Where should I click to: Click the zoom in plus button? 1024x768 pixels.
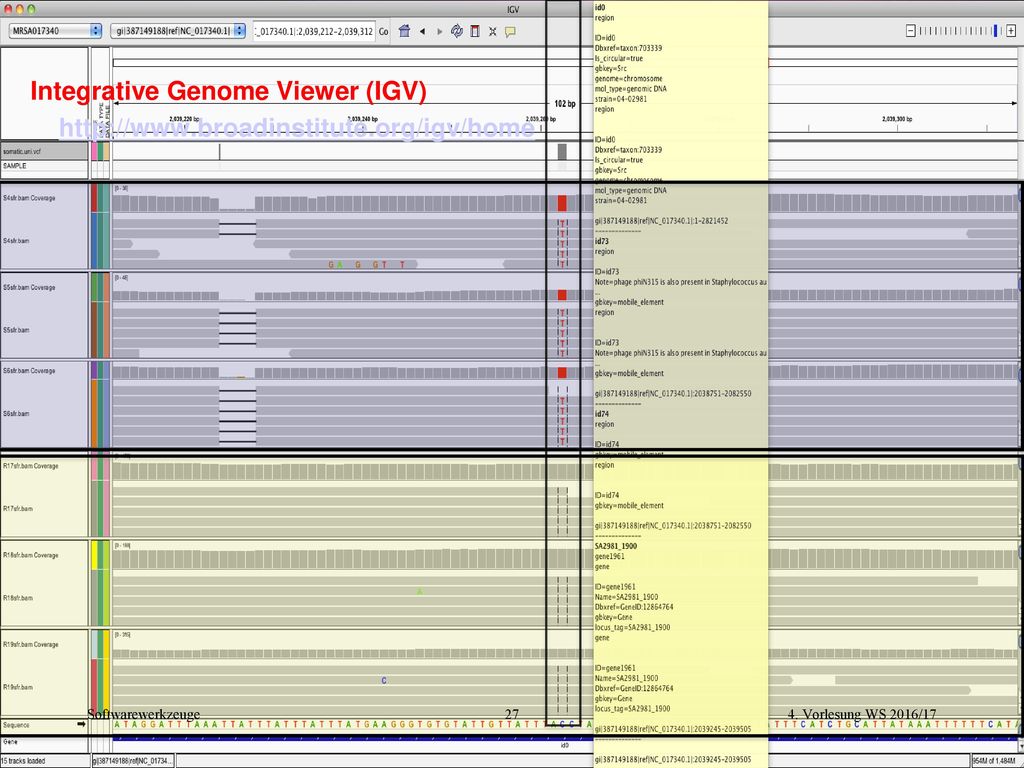[x=1011, y=31]
